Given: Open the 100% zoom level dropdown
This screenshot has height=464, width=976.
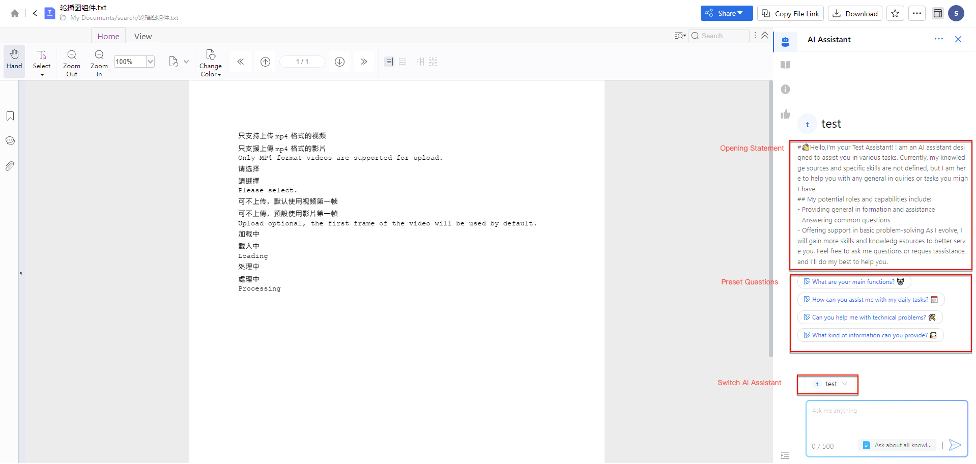Looking at the screenshot, I should point(150,61).
